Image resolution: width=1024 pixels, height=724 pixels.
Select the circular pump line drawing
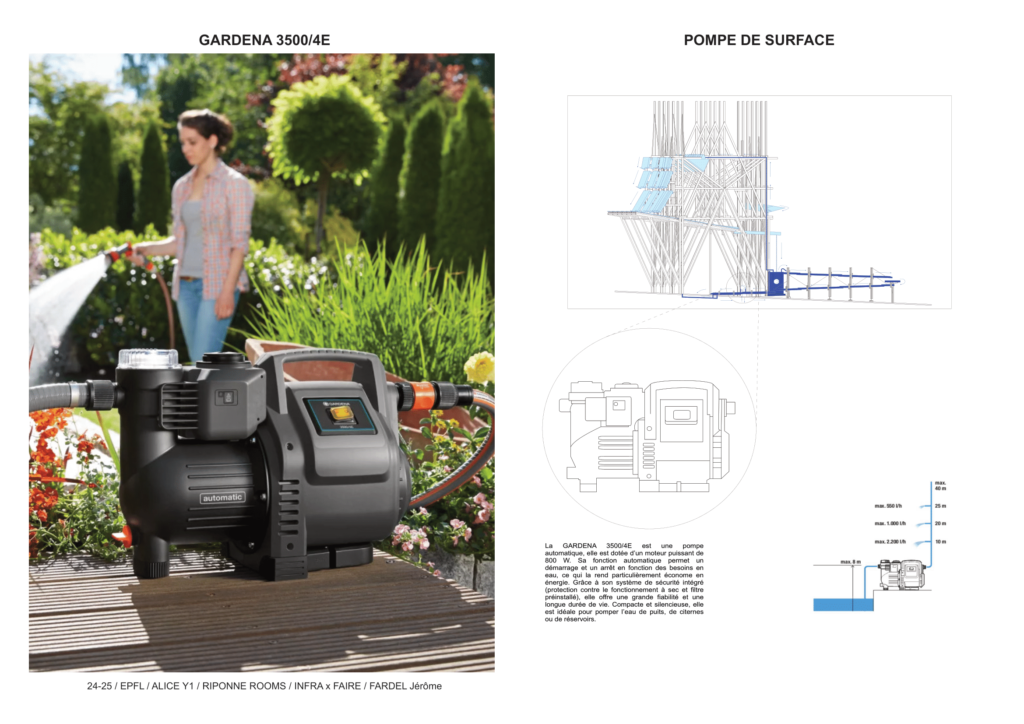[x=649, y=428]
